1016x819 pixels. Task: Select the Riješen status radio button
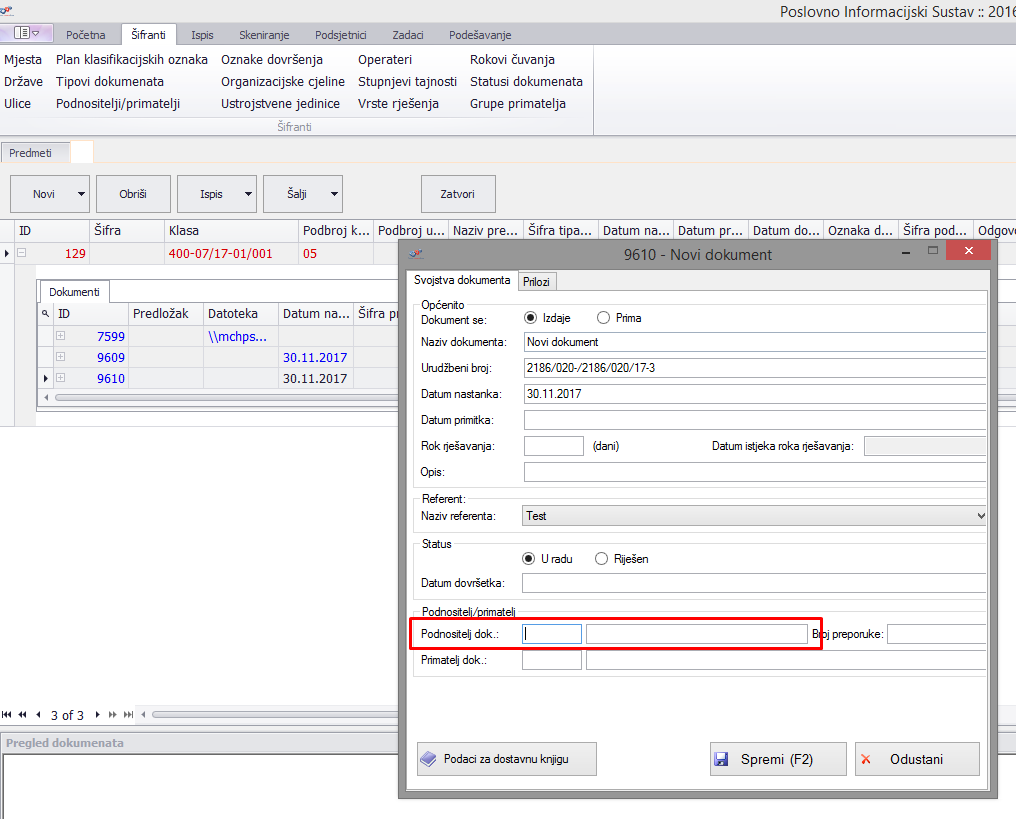click(601, 559)
